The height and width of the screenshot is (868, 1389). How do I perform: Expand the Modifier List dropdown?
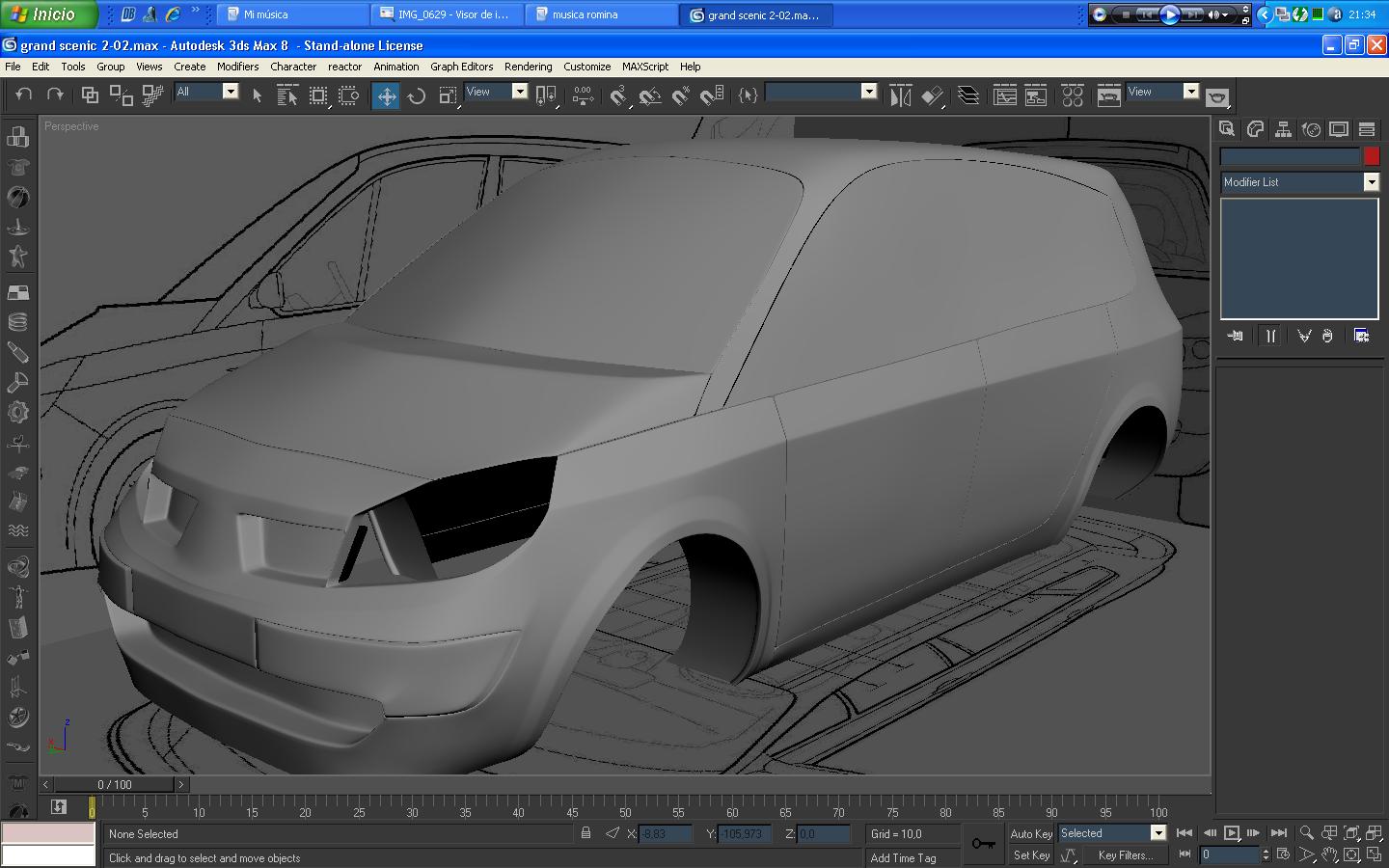pyautogui.click(x=1371, y=182)
